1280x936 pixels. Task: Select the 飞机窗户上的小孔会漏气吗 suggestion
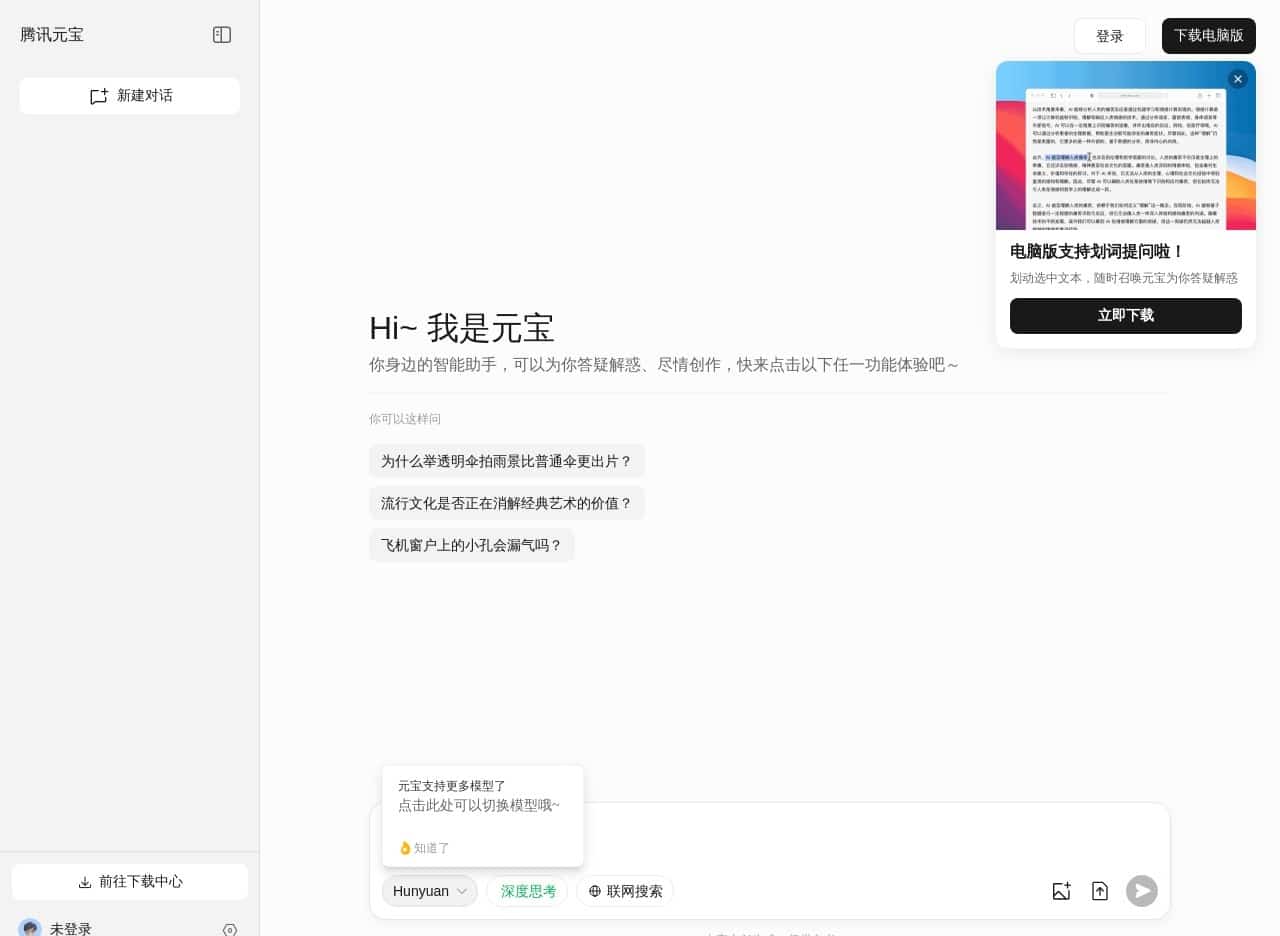click(472, 545)
